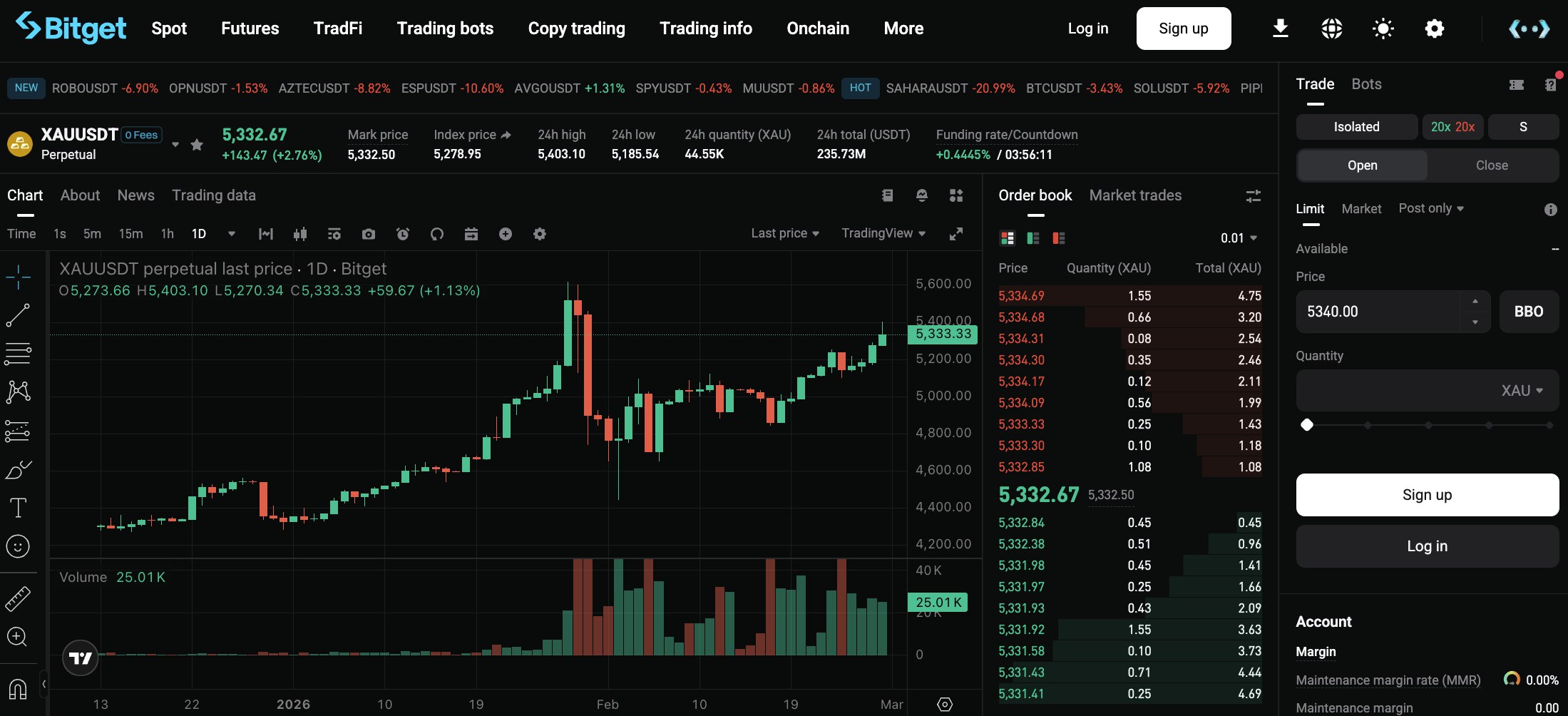Show sell orders only in order book

(1059, 238)
